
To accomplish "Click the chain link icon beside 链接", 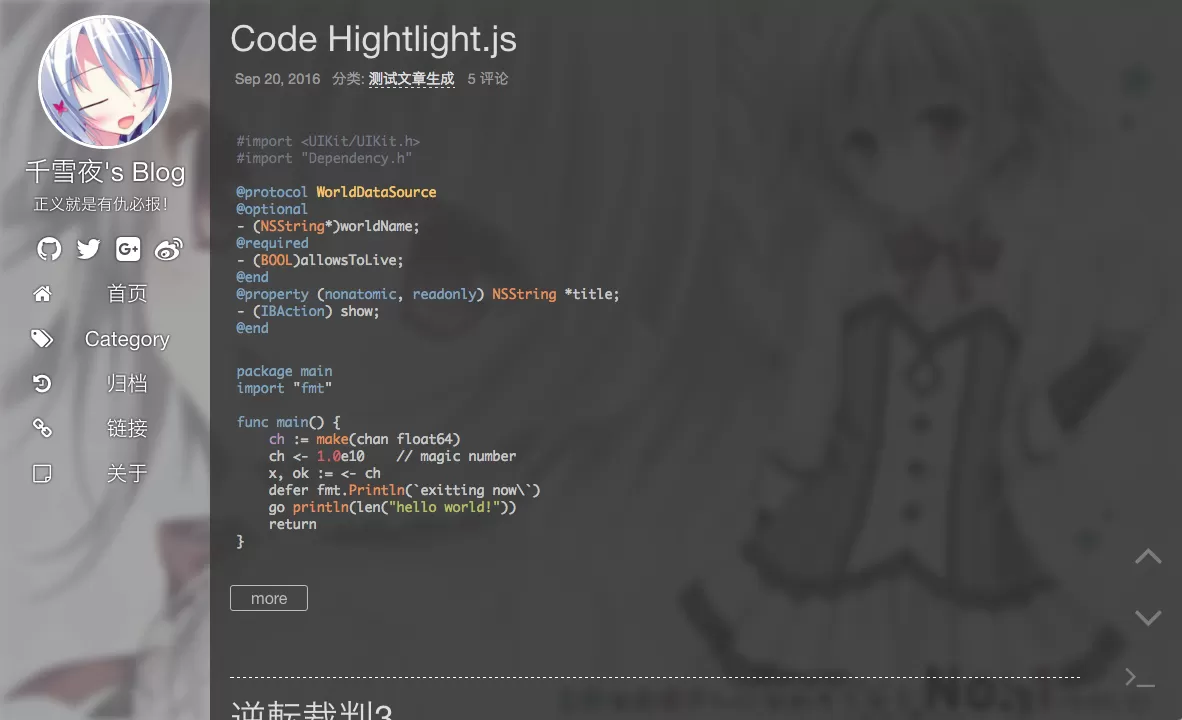I will [42, 428].
